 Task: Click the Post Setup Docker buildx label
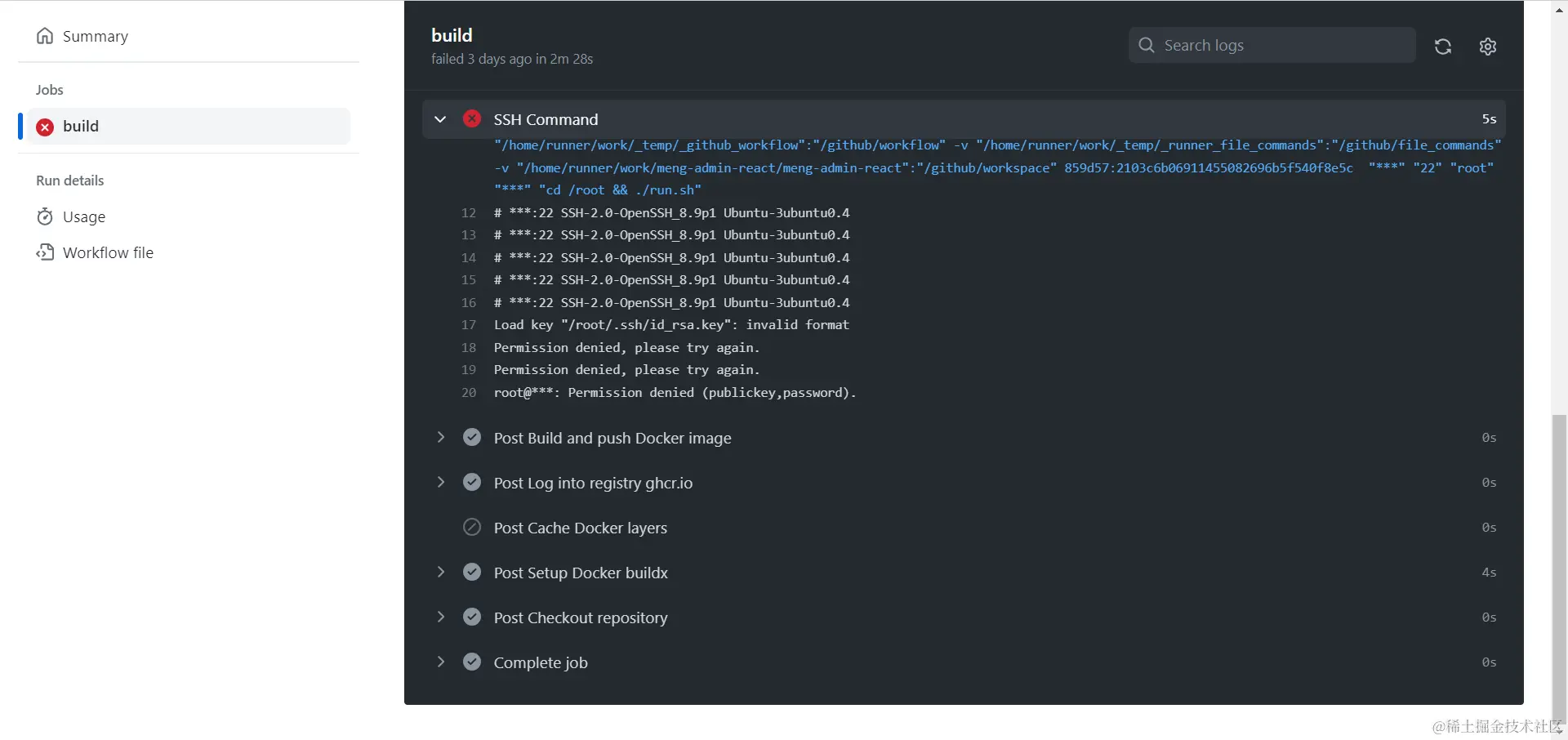tap(581, 573)
